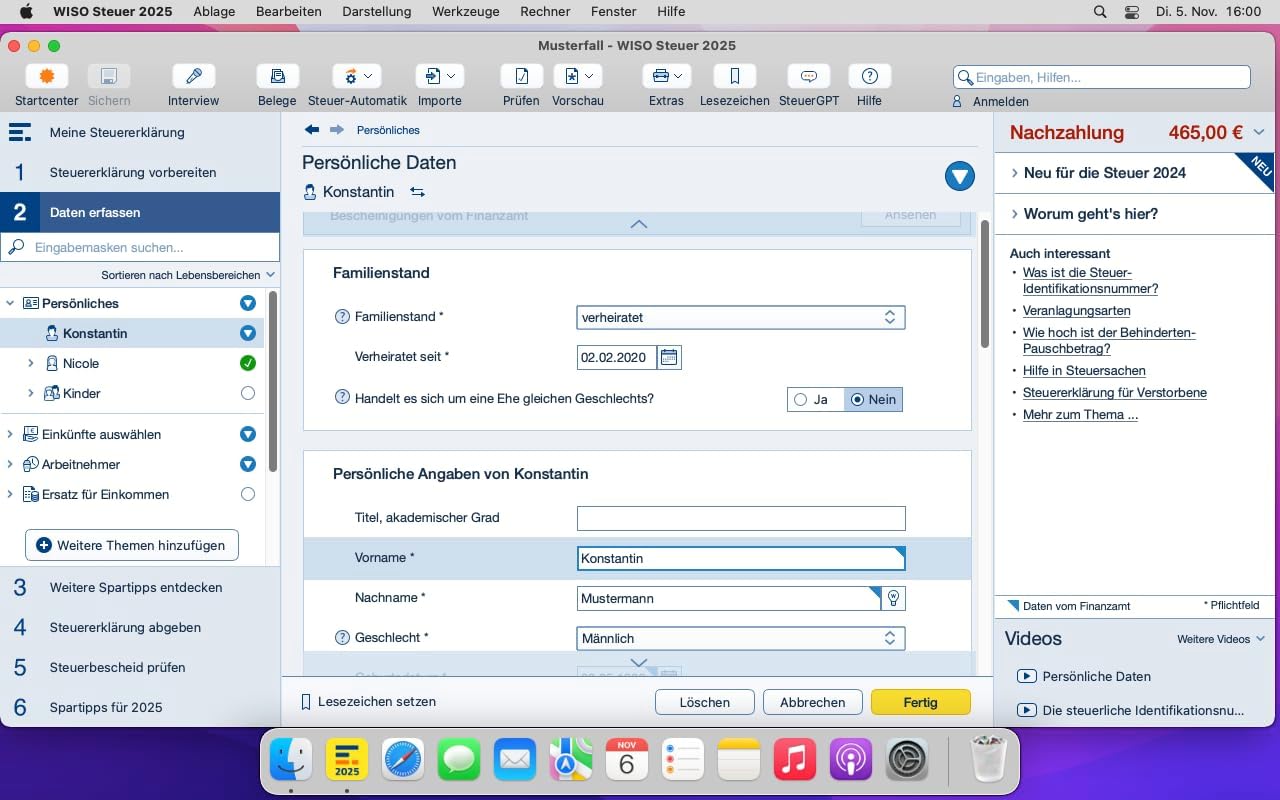Click the Vorname input field

[741, 558]
